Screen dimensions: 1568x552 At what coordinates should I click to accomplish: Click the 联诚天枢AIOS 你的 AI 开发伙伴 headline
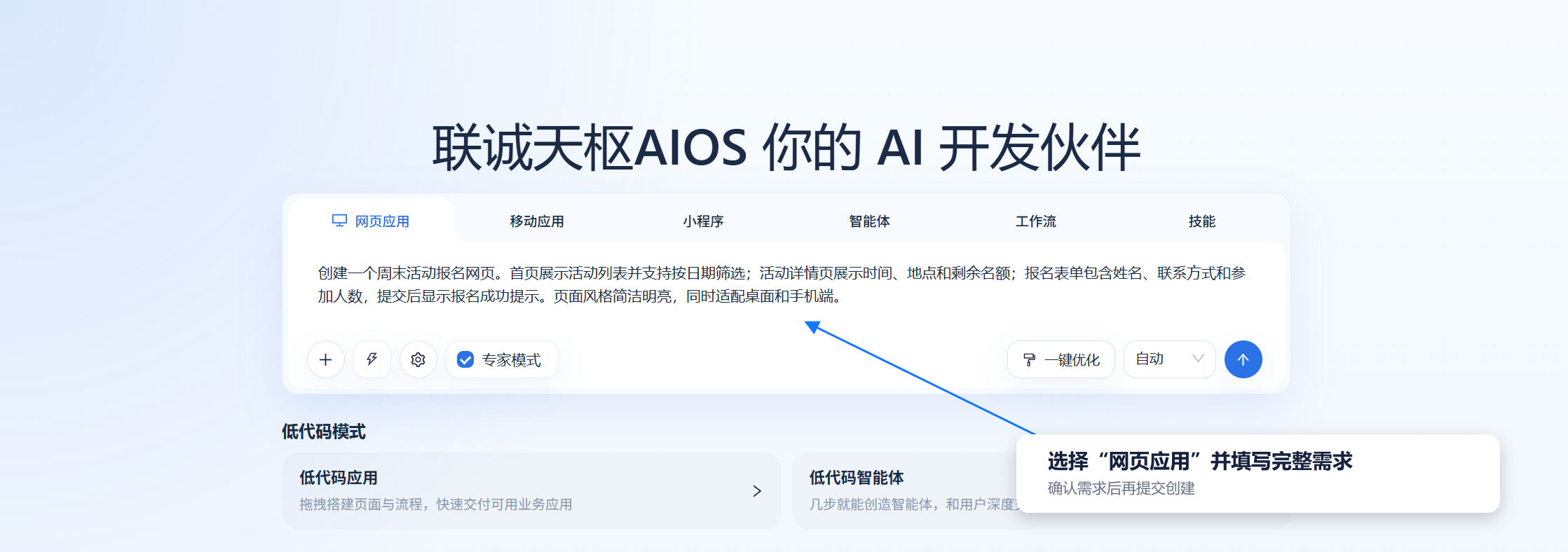pos(786,147)
